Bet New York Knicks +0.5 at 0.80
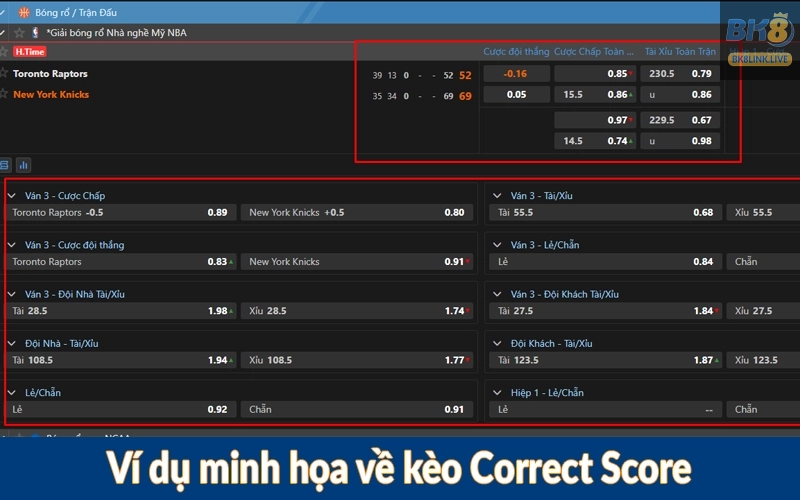This screenshot has width=800, height=500. pos(357,212)
